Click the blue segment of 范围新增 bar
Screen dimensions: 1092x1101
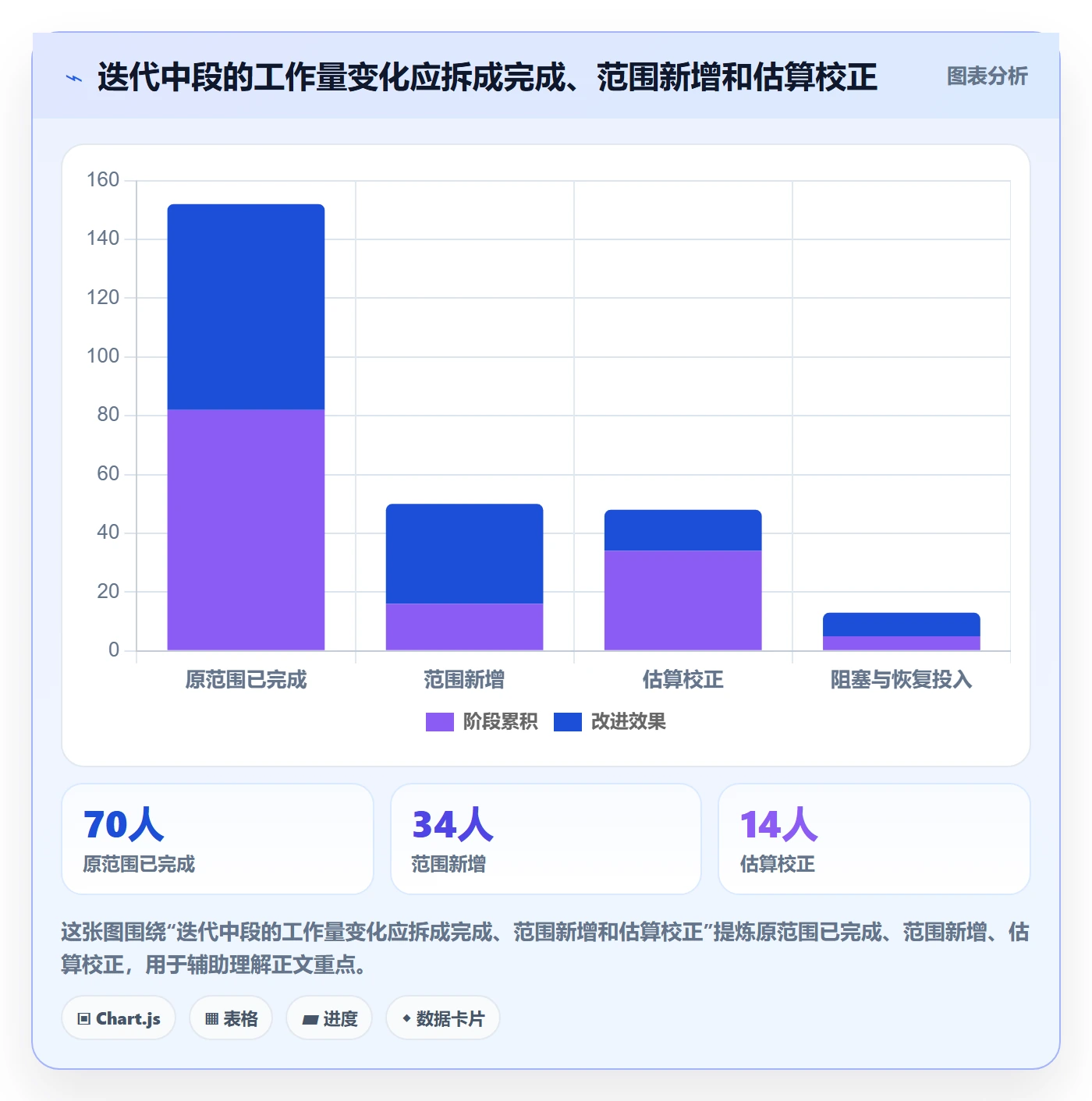[x=464, y=554]
